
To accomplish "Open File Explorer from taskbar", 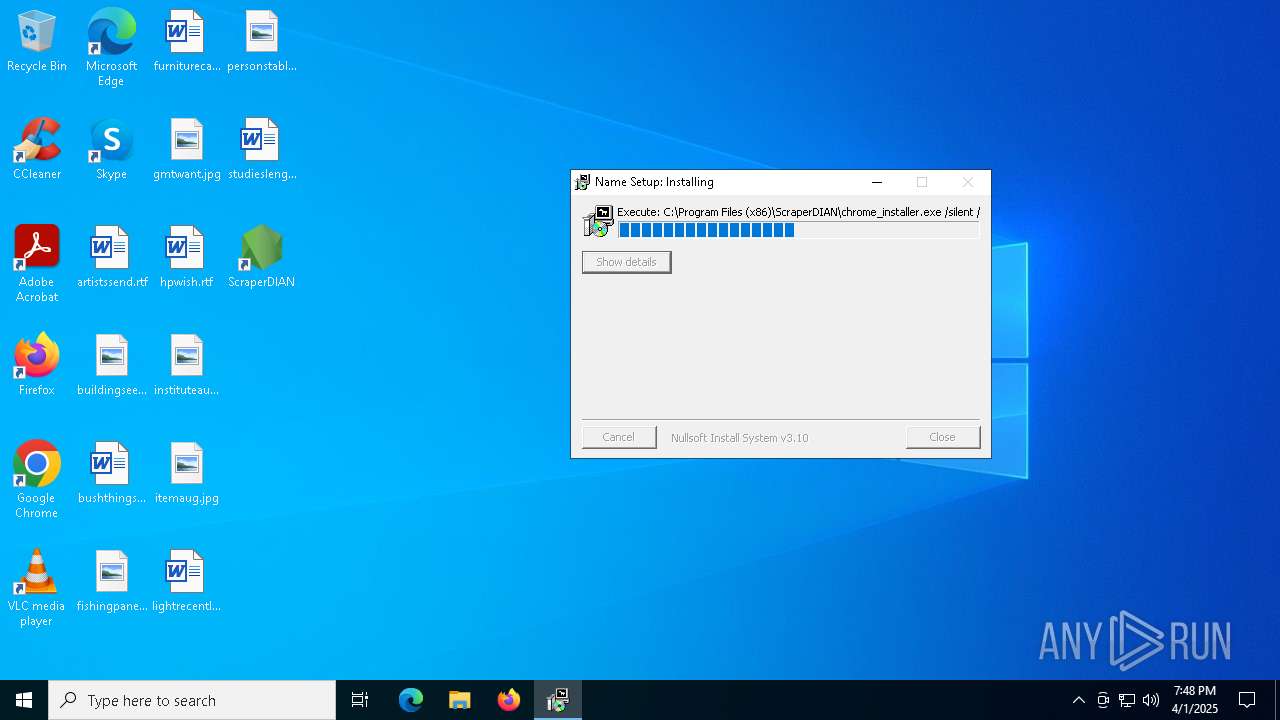I will pos(460,700).
